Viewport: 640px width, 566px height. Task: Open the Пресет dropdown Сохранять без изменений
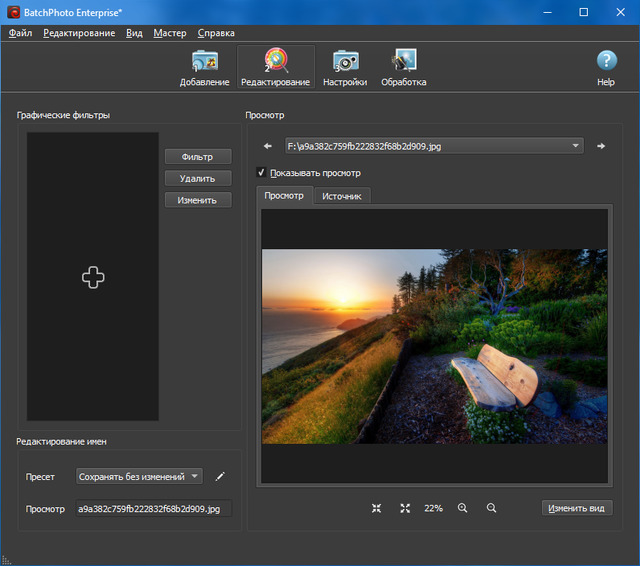140,477
